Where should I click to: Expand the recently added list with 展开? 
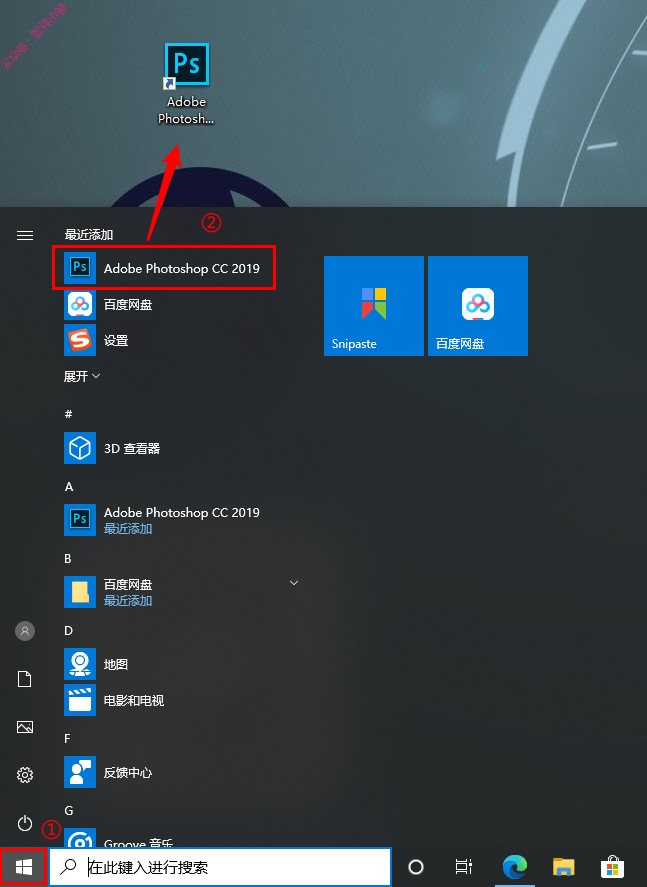82,376
